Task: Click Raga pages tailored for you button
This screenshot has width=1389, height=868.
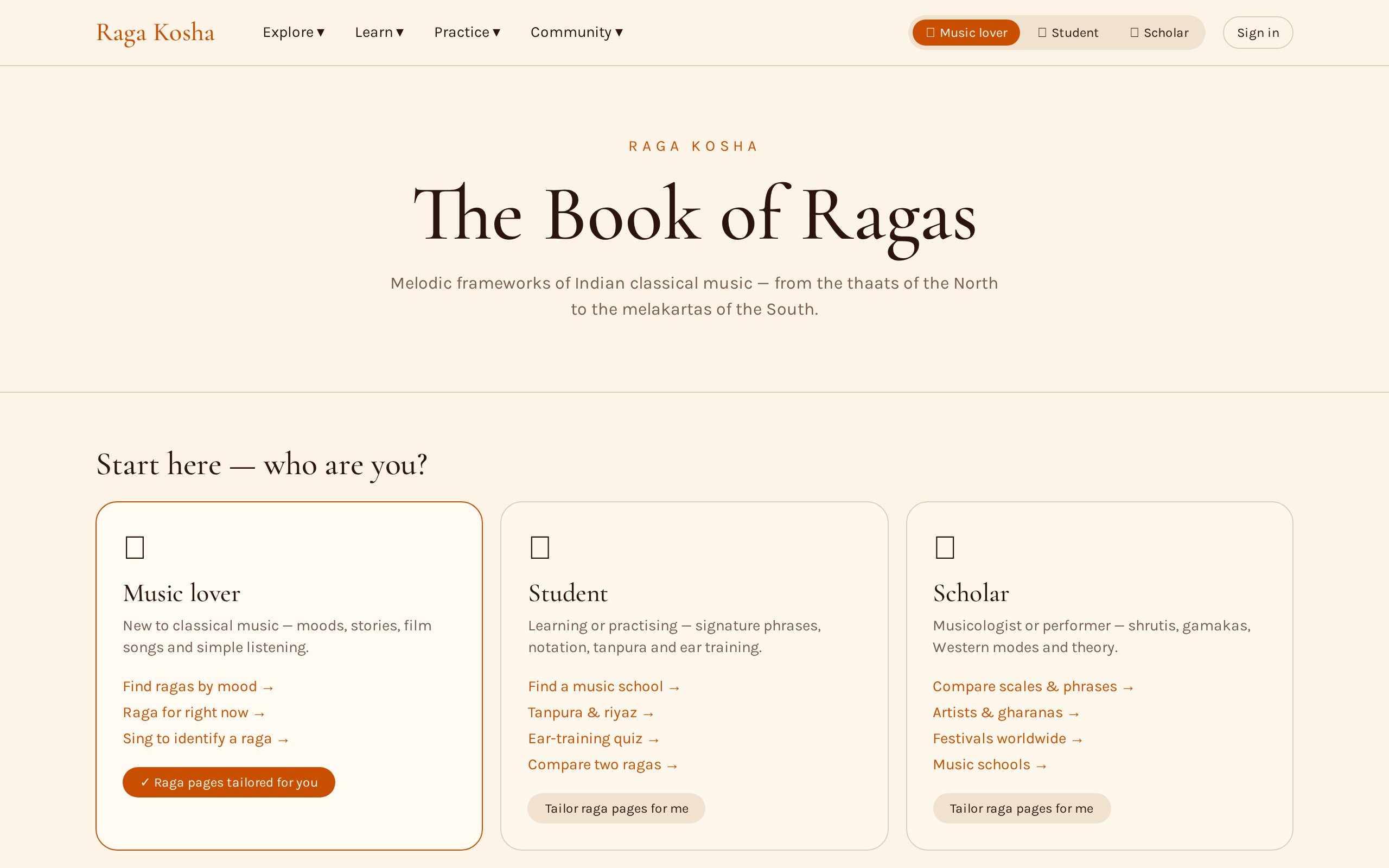Action: tap(228, 782)
